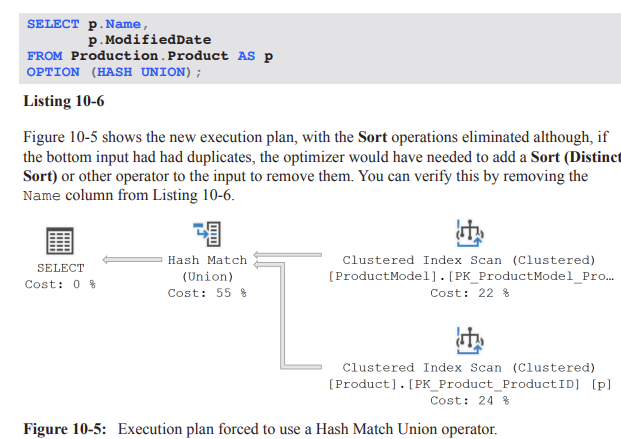Click the arrow from Hash Match to SELECT

pyautogui.click(x=133, y=260)
